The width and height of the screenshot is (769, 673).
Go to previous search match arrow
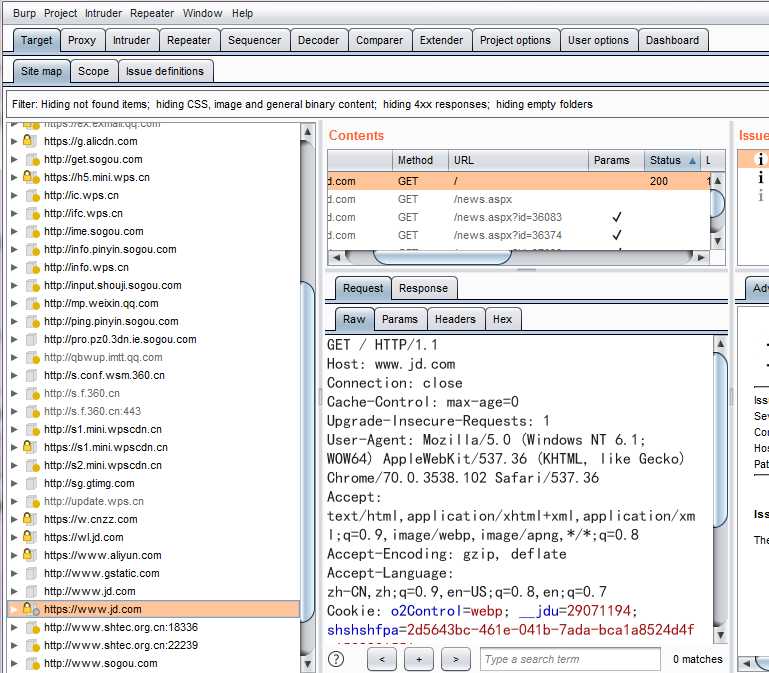pos(382,659)
